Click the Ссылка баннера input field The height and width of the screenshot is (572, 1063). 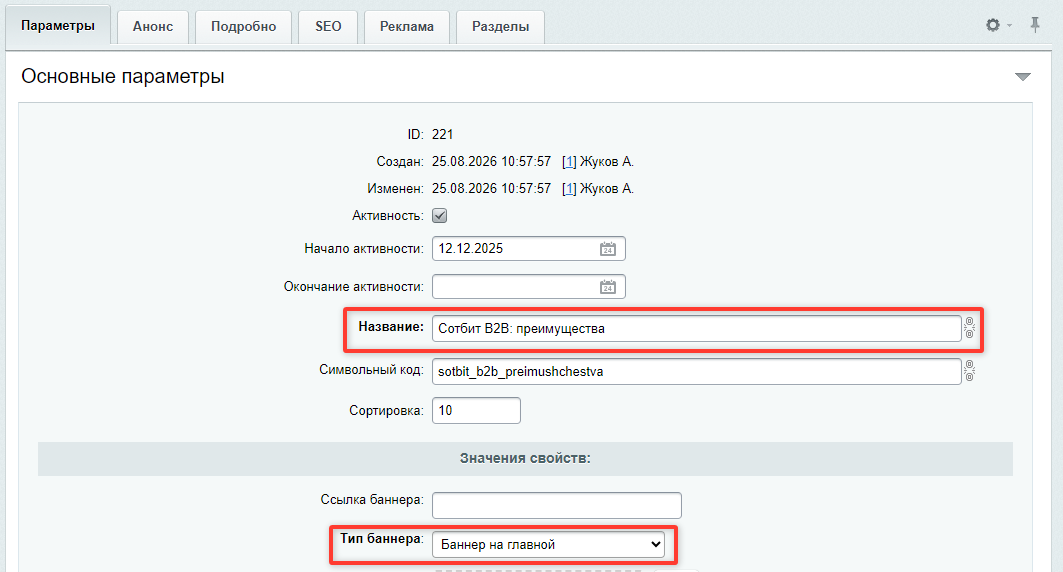point(557,506)
